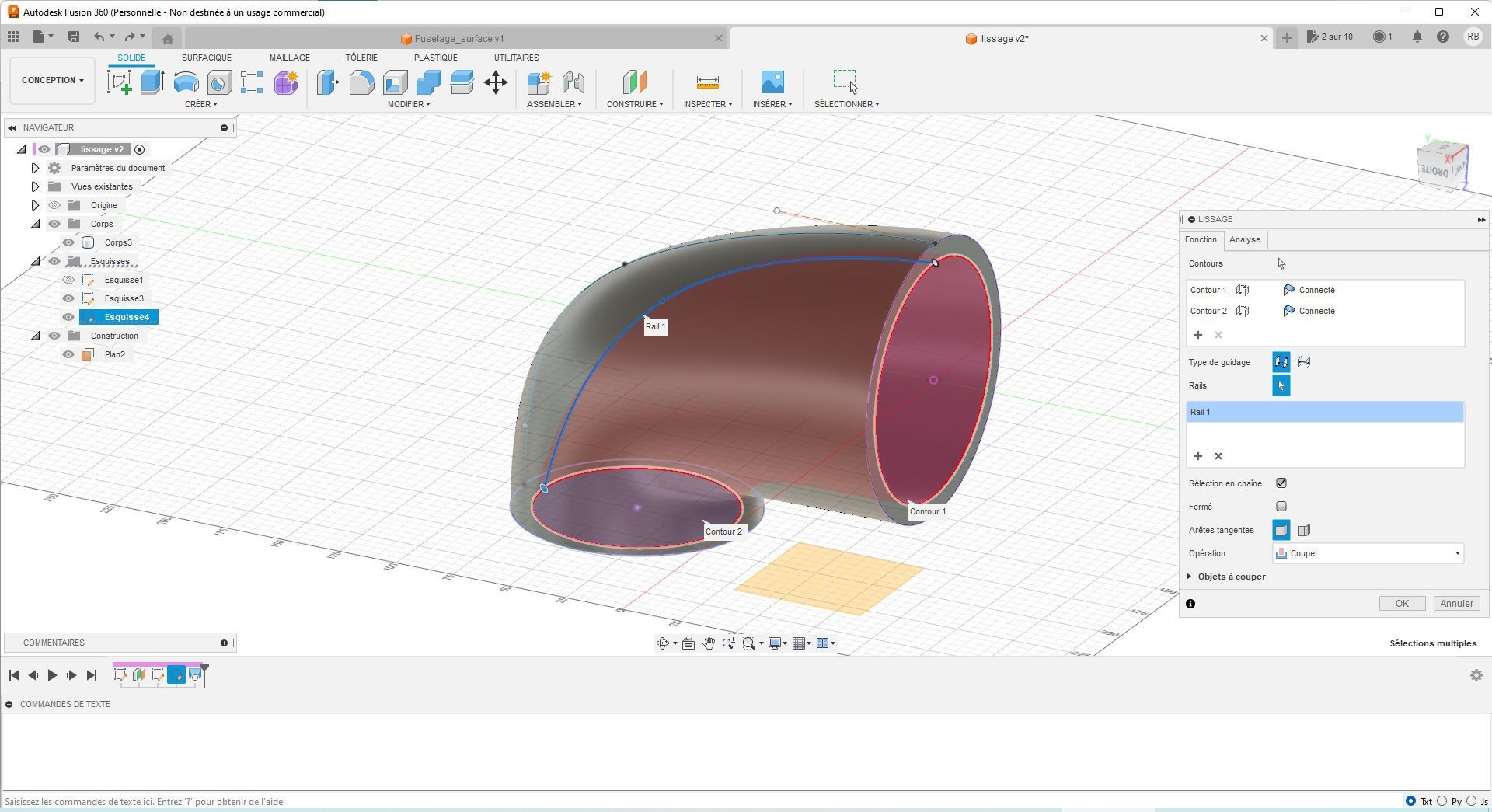Open the Help question mark icon
The width and height of the screenshot is (1492, 812).
(x=1443, y=37)
